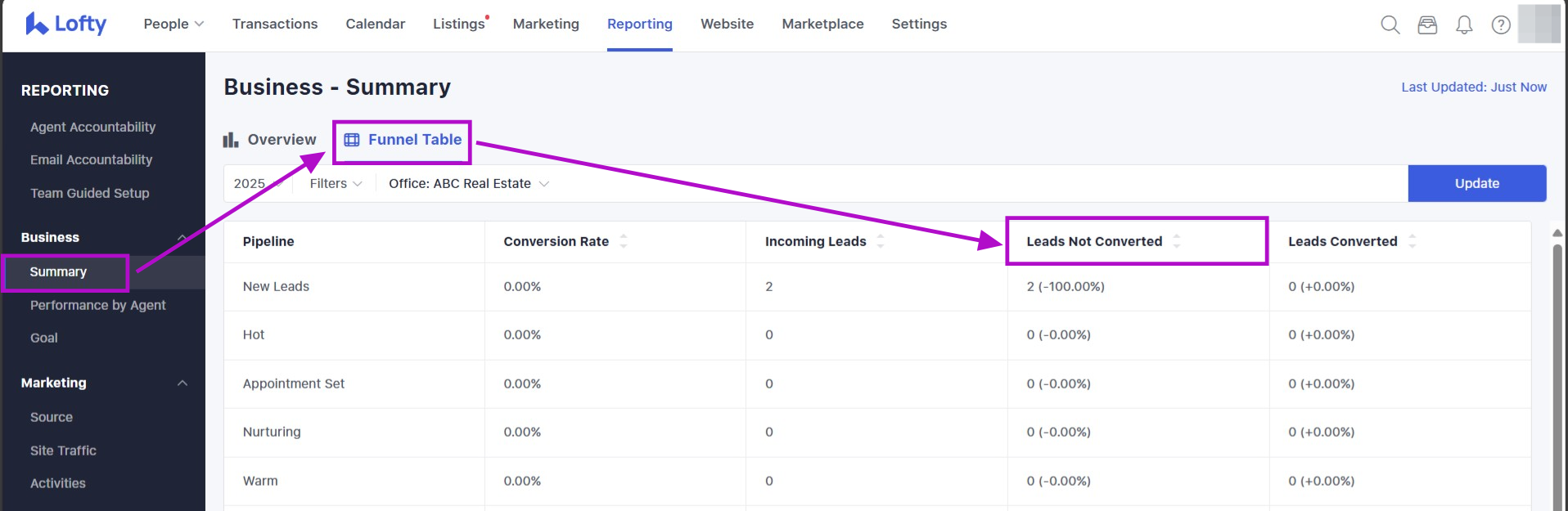The width and height of the screenshot is (1568, 511).
Task: Open the notifications bell icon
Action: pyautogui.click(x=1464, y=25)
